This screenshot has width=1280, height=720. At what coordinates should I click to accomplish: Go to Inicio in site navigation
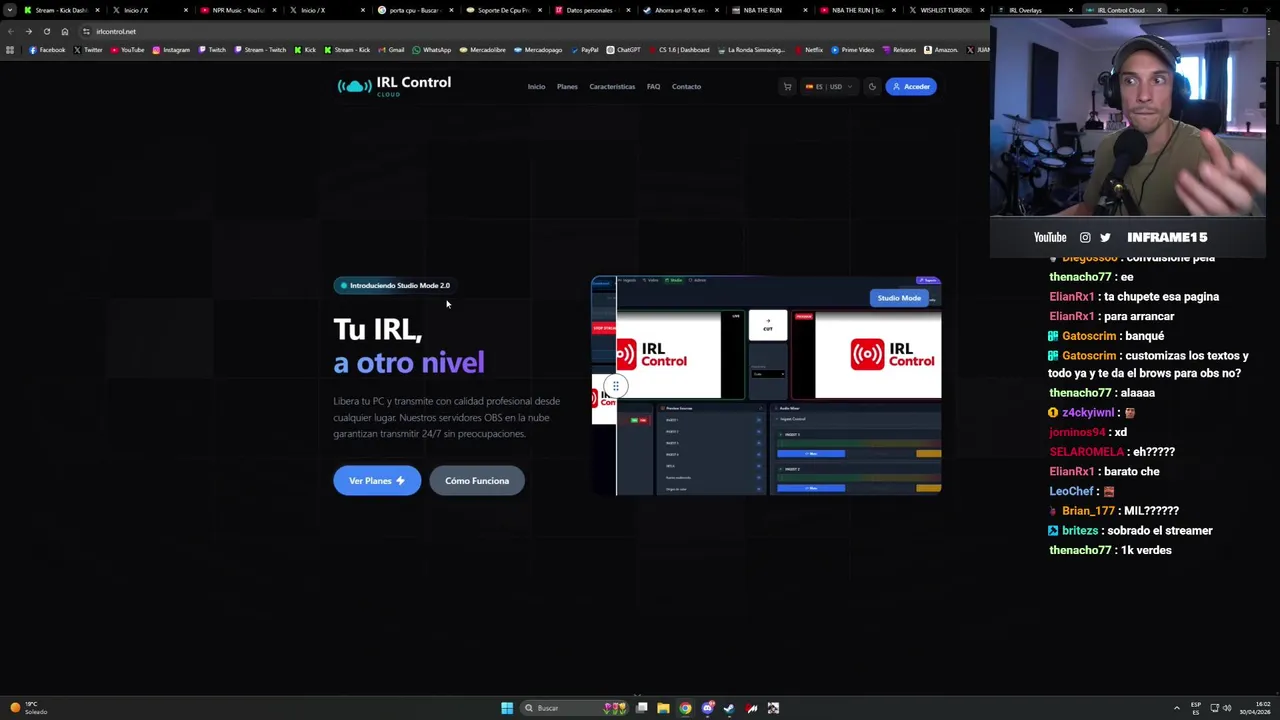point(536,87)
